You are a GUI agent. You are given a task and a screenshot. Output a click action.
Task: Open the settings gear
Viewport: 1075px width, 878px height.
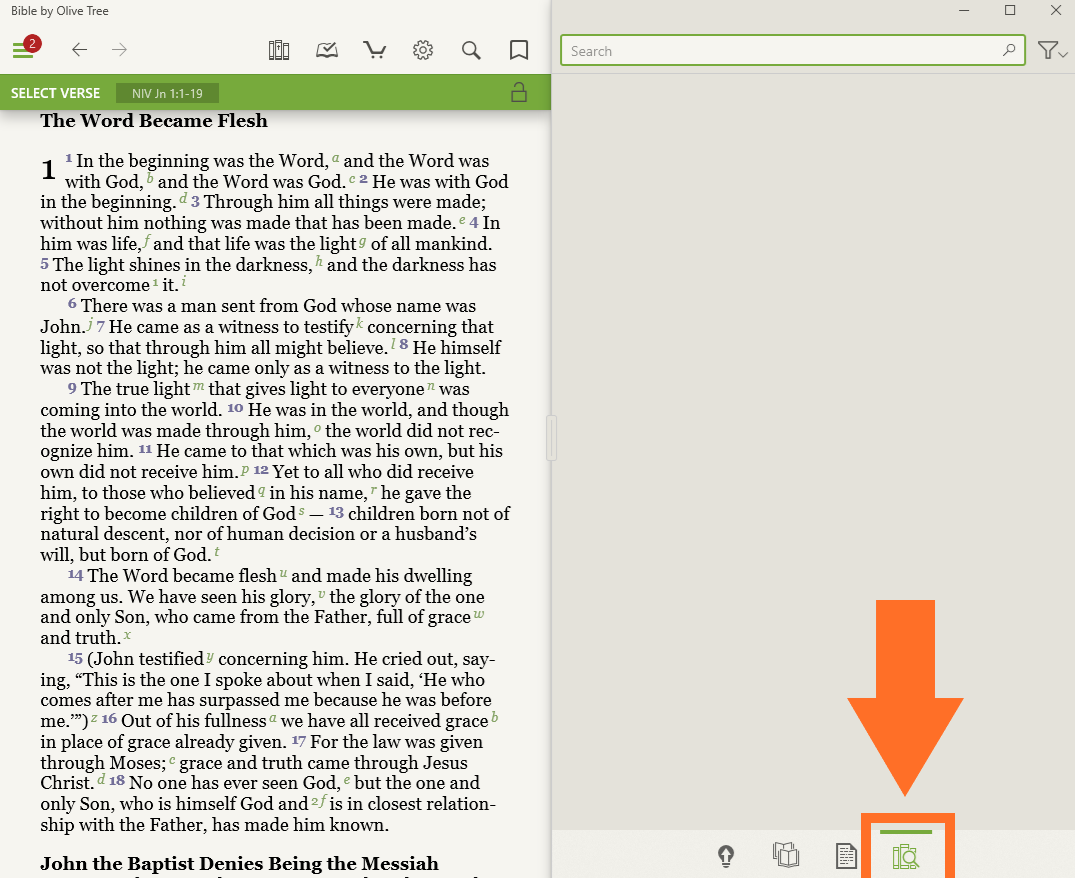(x=423, y=50)
